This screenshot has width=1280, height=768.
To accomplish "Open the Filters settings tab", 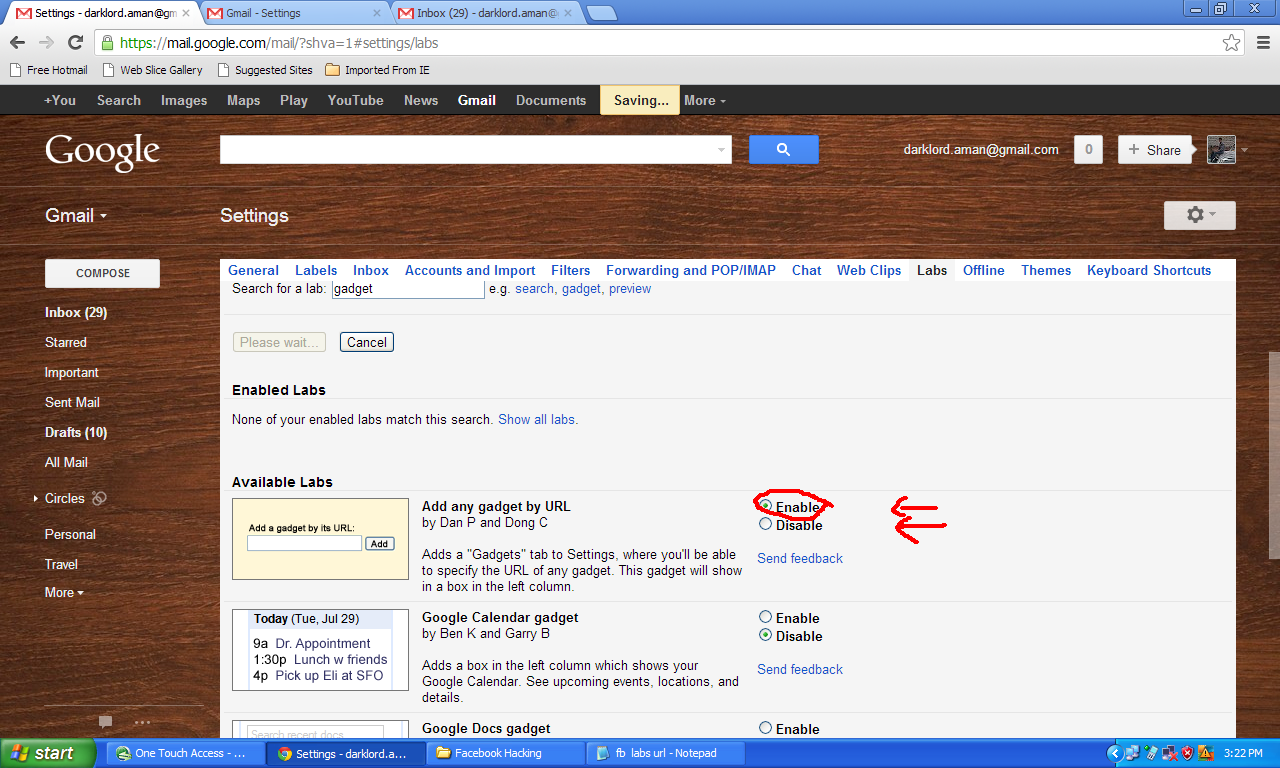I will 571,270.
